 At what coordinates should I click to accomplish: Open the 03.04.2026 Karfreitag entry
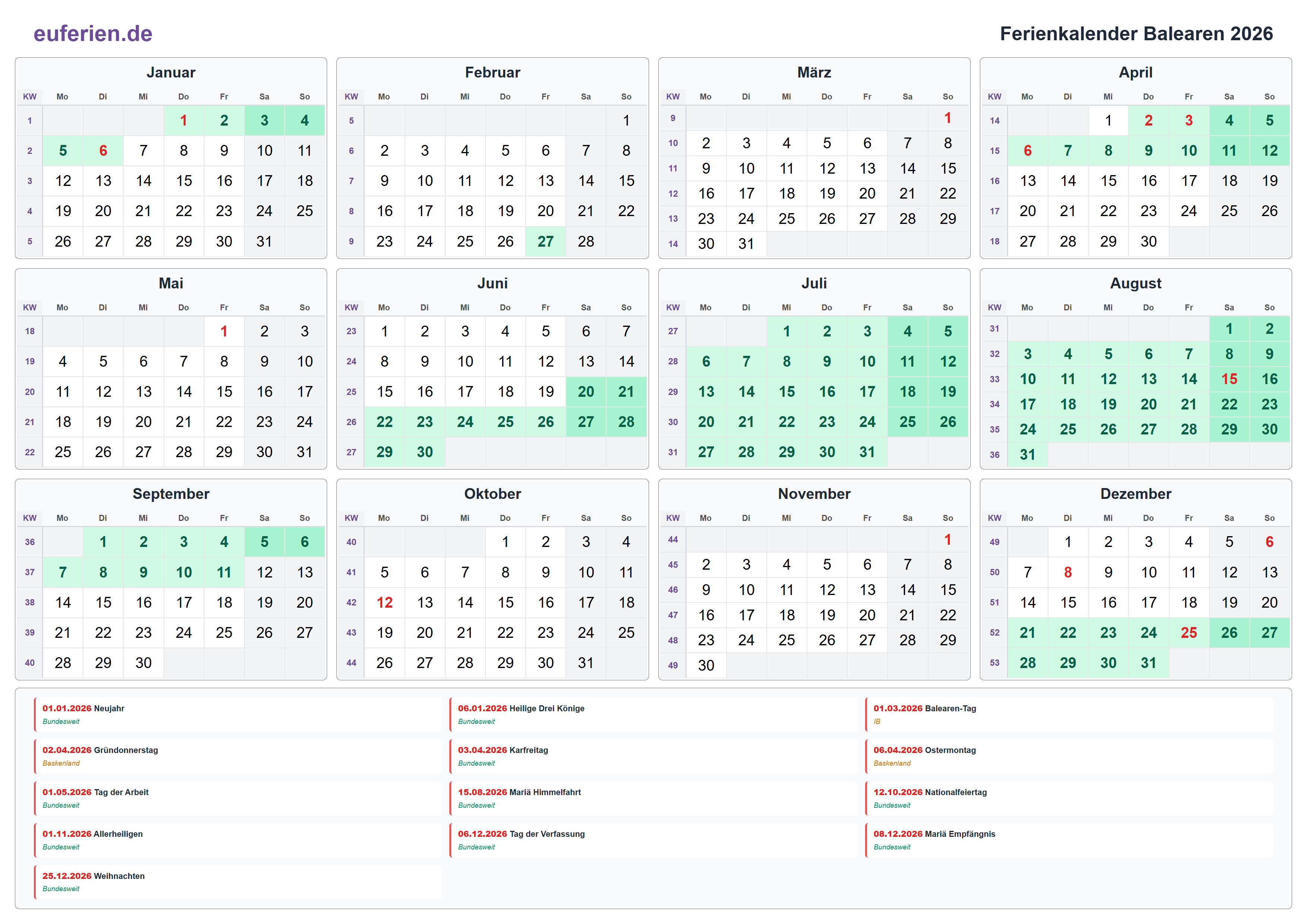coord(653,756)
